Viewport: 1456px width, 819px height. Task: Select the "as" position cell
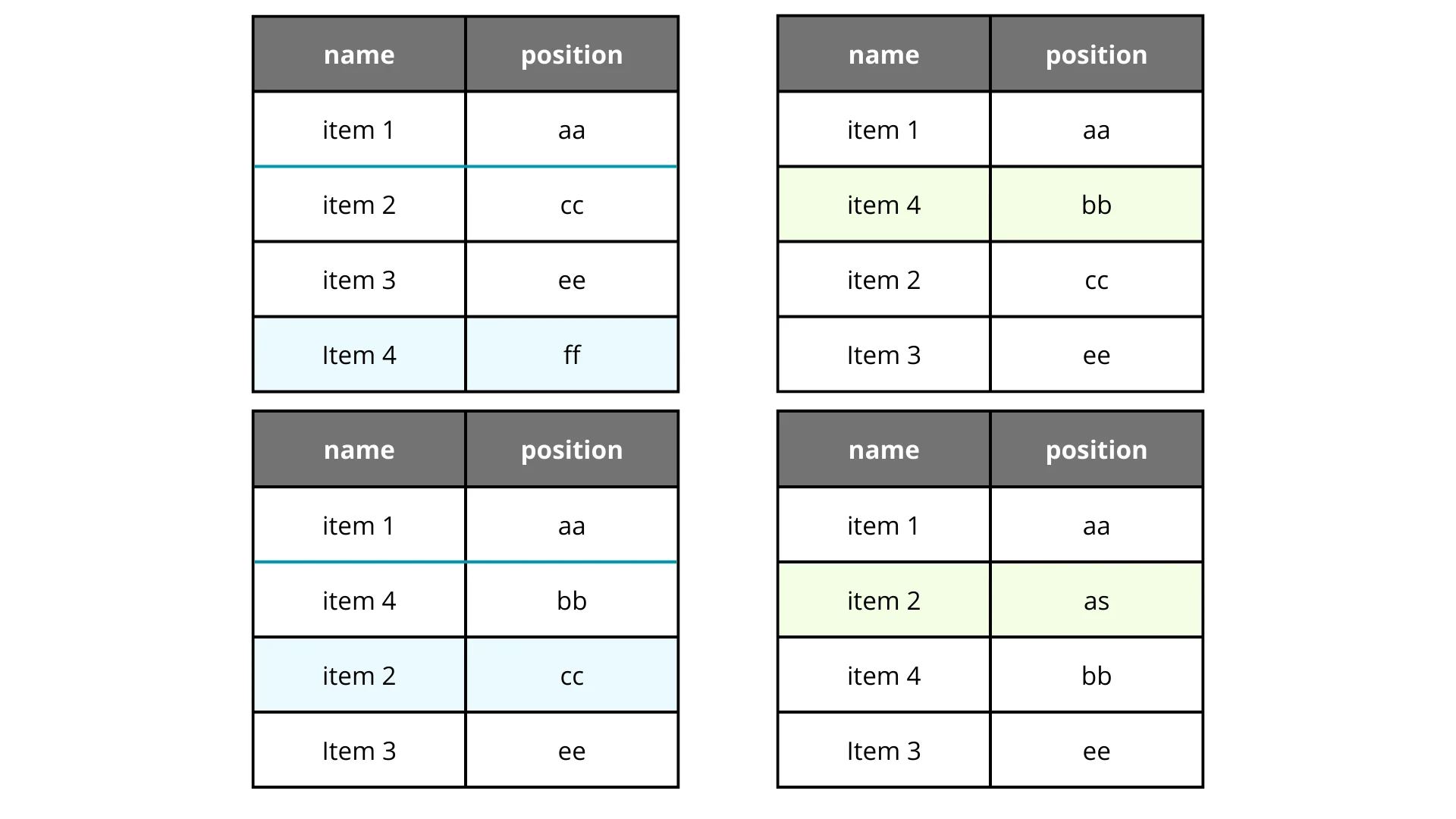pyautogui.click(x=1096, y=601)
